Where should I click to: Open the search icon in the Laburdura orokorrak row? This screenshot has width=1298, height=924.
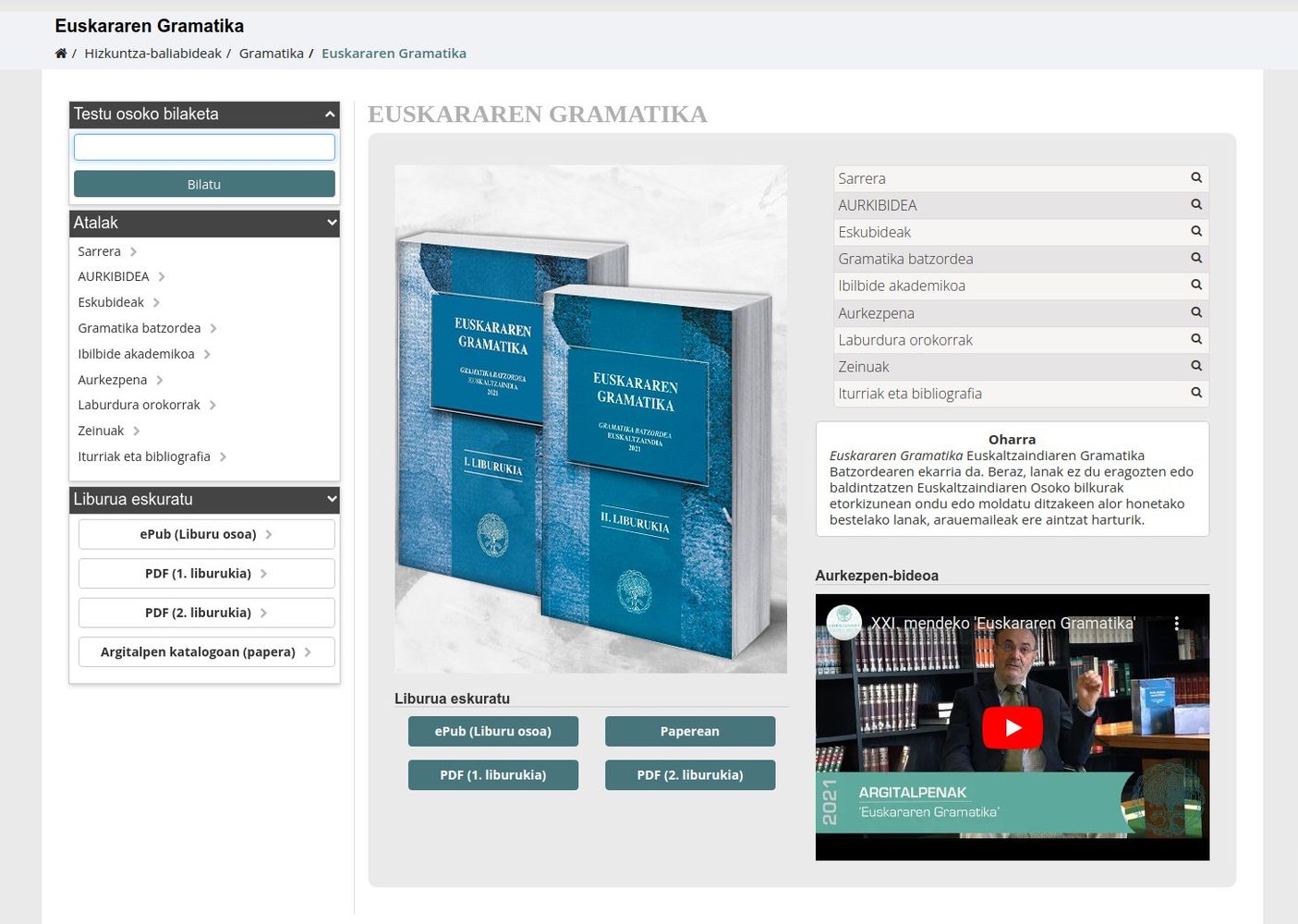point(1196,339)
